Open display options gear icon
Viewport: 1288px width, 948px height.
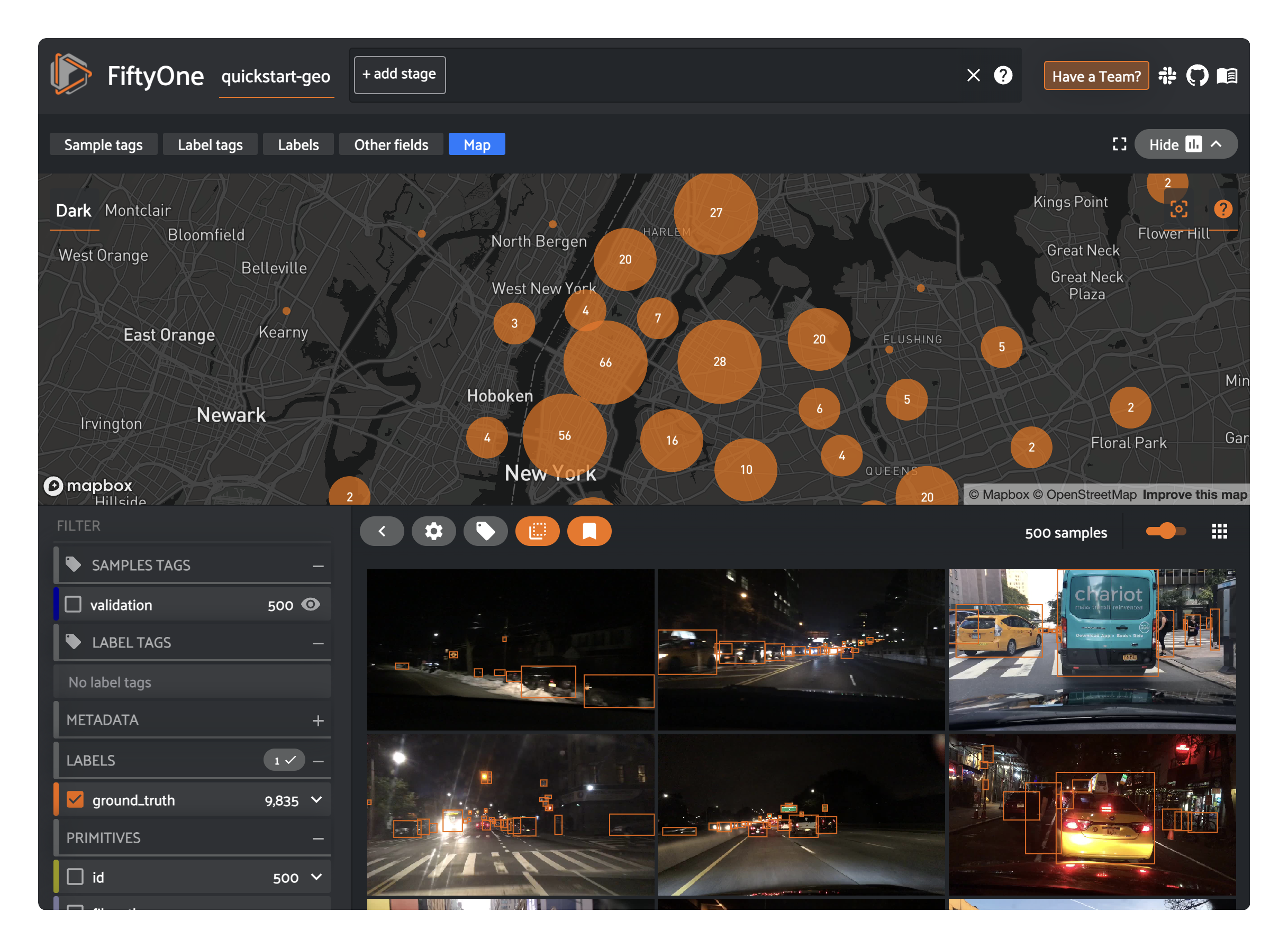[x=433, y=531]
